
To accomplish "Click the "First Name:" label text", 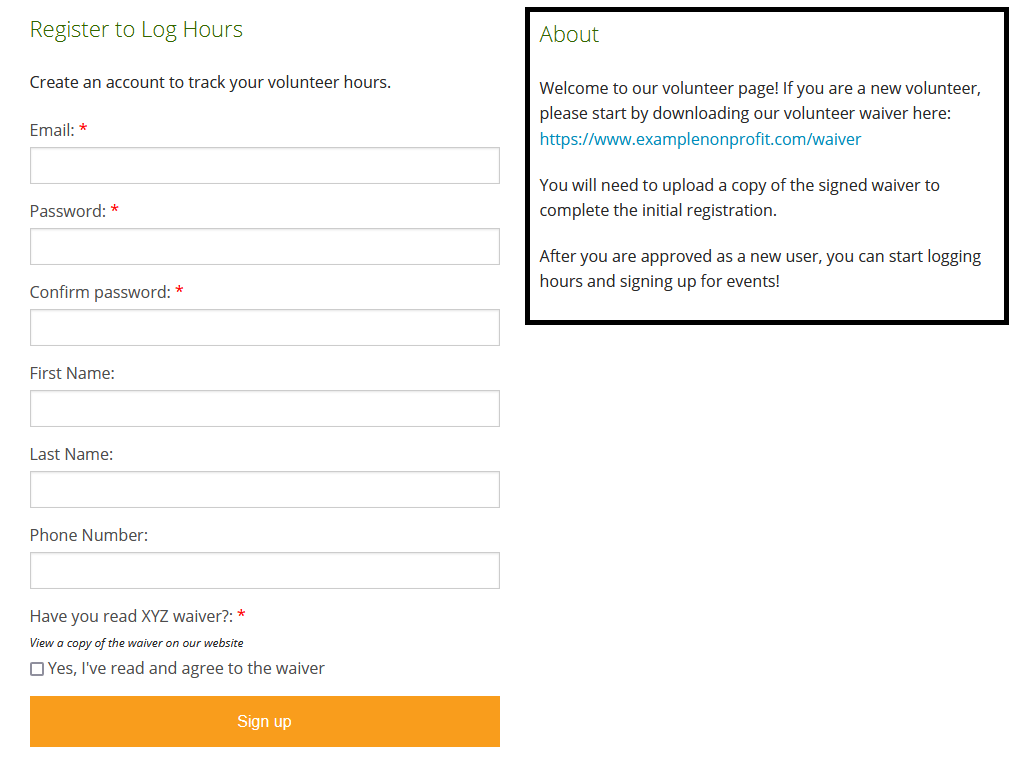I will (72, 373).
